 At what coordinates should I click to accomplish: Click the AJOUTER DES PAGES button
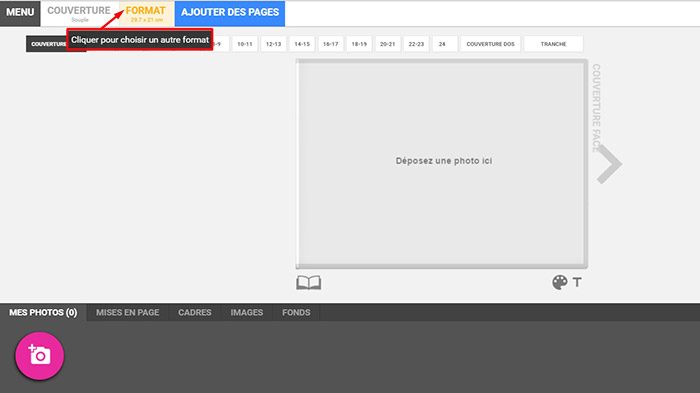[230, 13]
